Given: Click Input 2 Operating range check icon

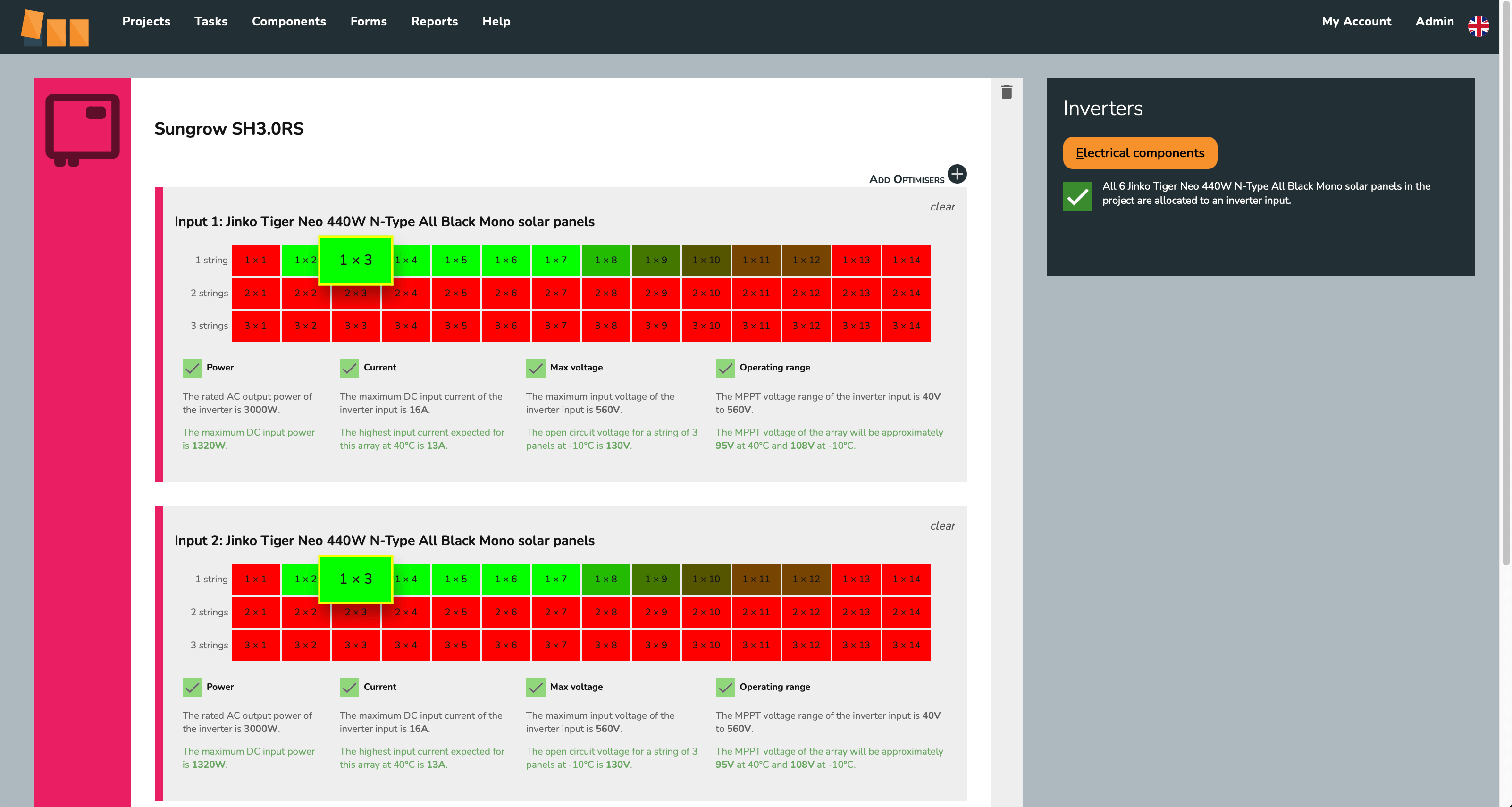Looking at the screenshot, I should coord(725,687).
